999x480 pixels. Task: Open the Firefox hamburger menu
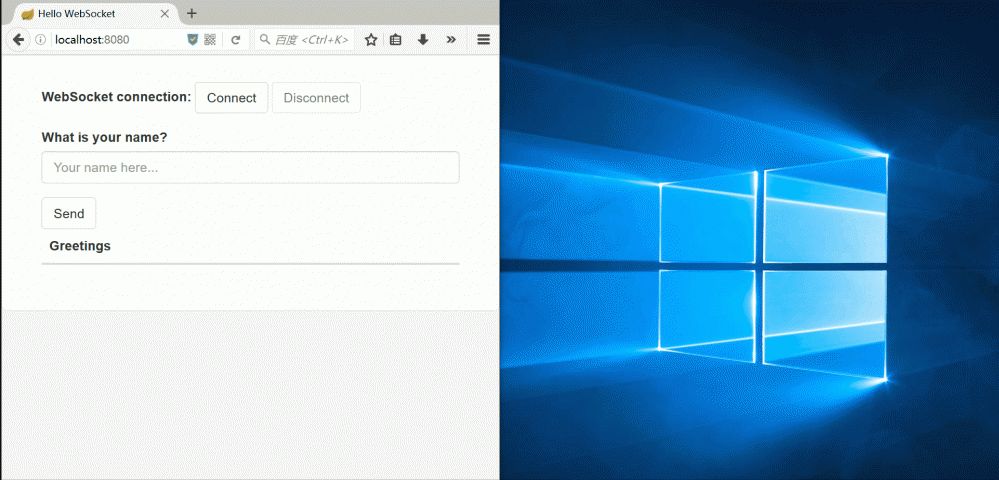point(484,40)
